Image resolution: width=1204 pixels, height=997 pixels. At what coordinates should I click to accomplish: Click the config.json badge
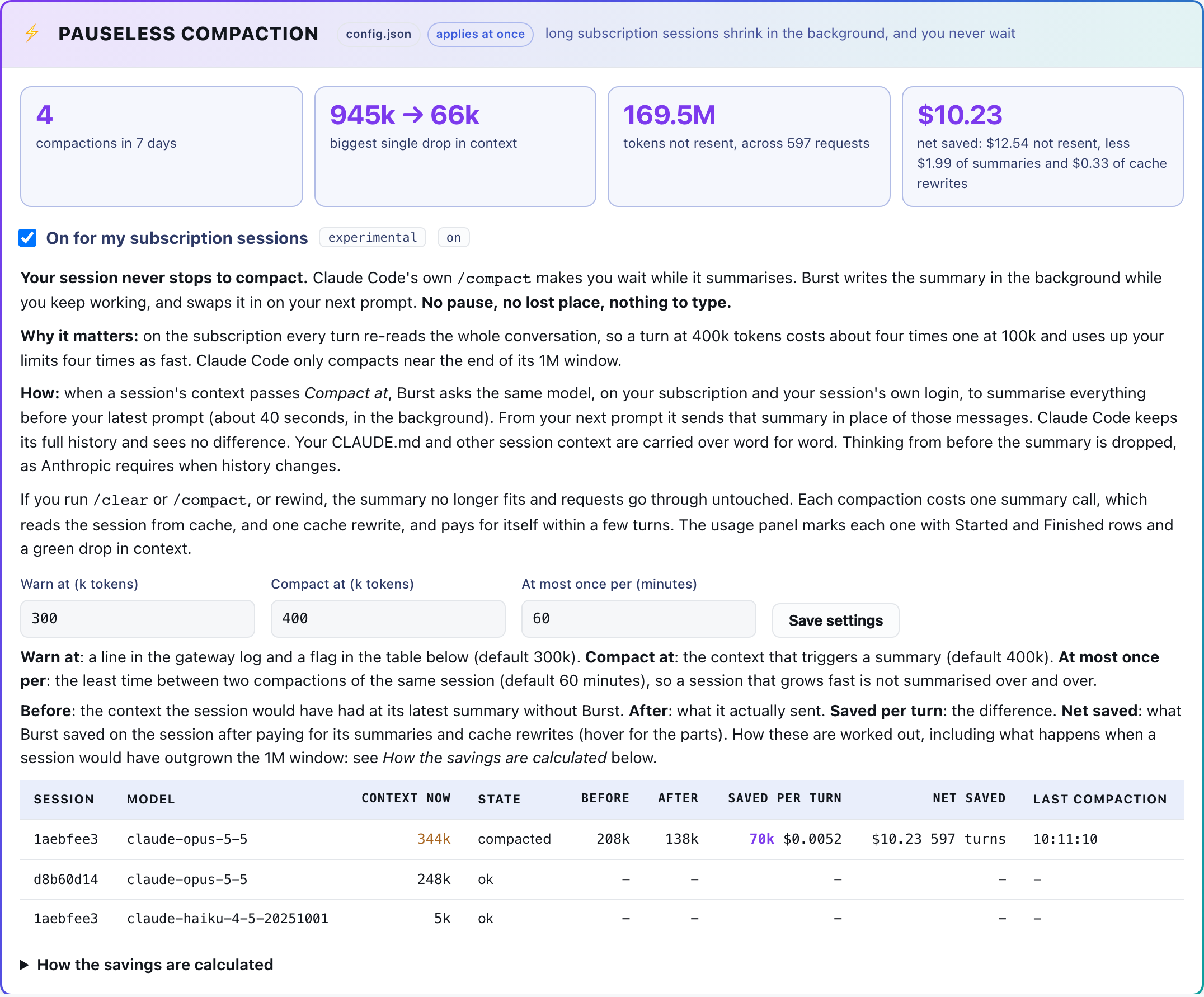click(x=378, y=34)
